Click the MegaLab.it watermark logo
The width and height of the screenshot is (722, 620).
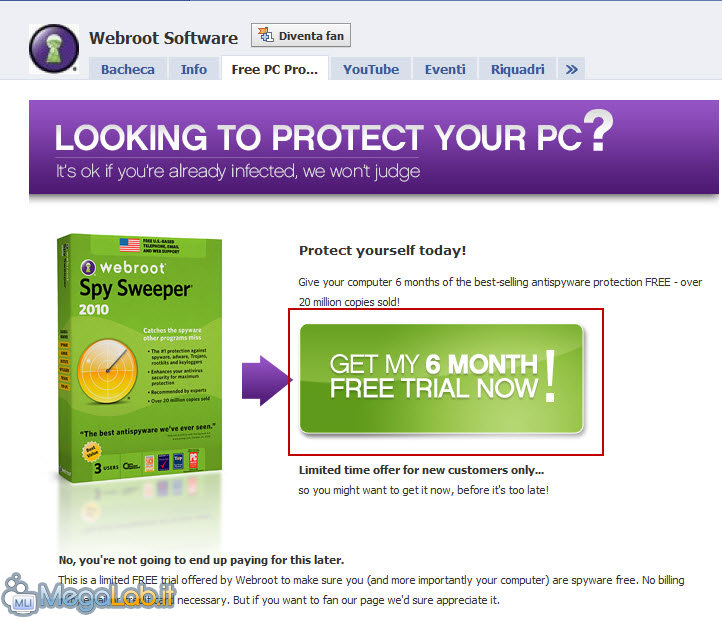tap(88, 596)
